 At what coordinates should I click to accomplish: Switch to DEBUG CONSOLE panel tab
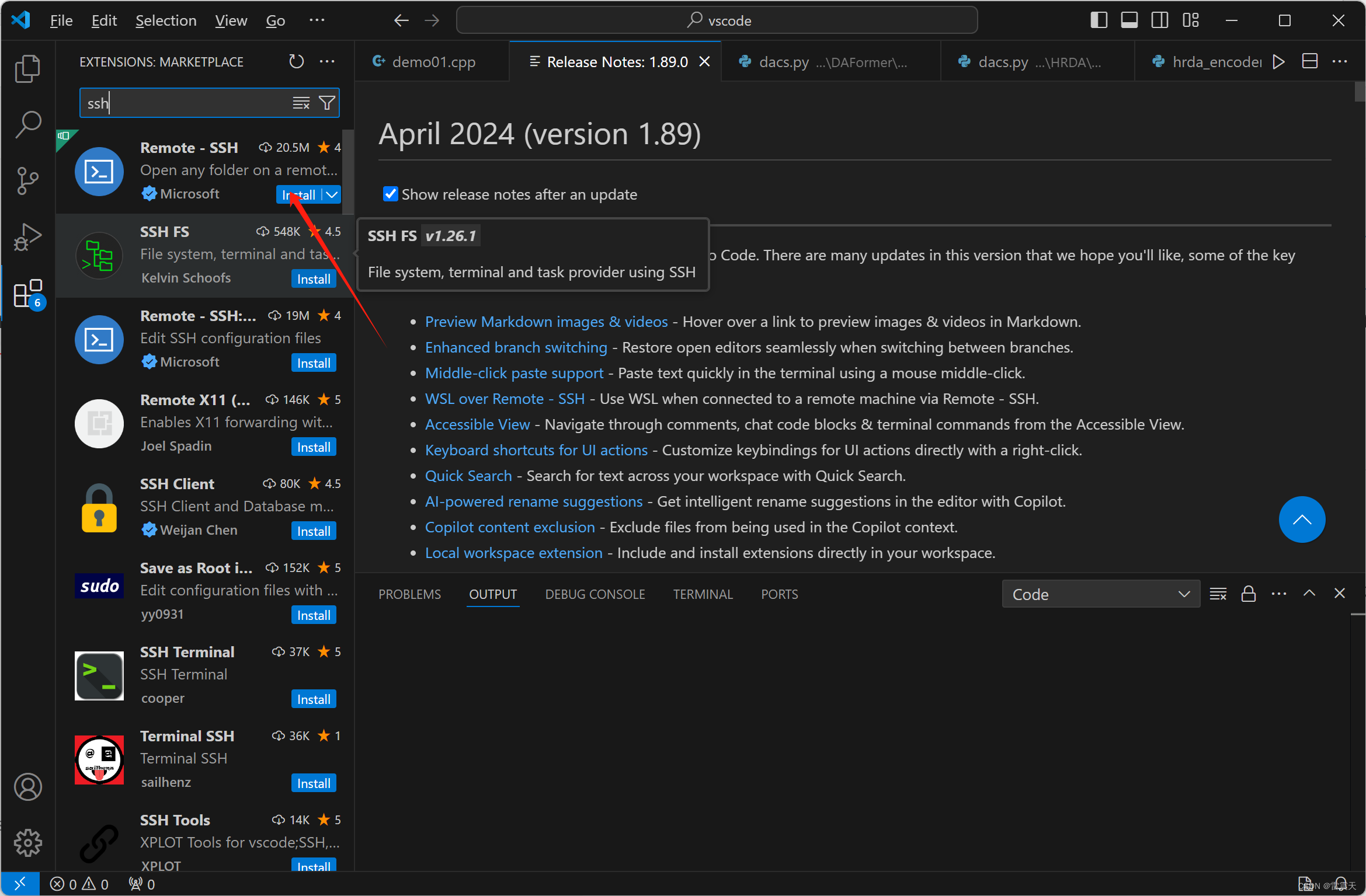[x=595, y=594]
